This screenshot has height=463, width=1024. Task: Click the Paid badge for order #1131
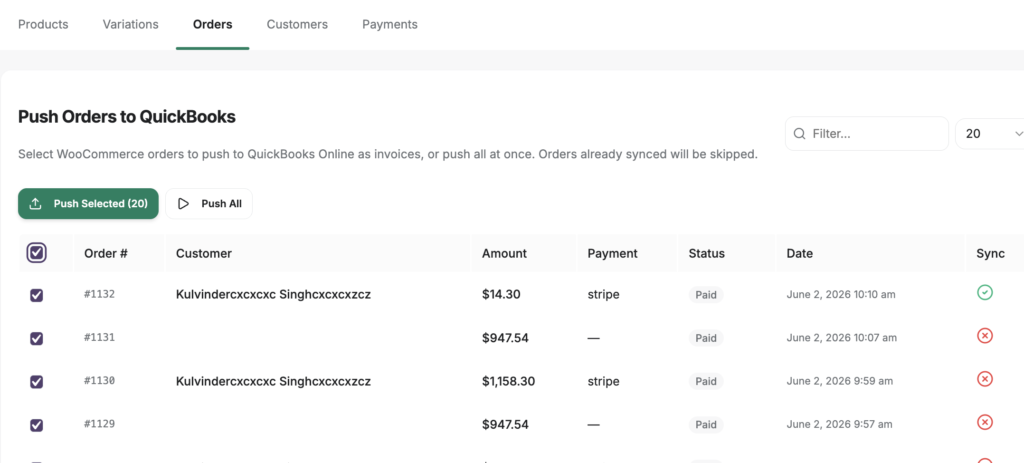pyautogui.click(x=706, y=338)
